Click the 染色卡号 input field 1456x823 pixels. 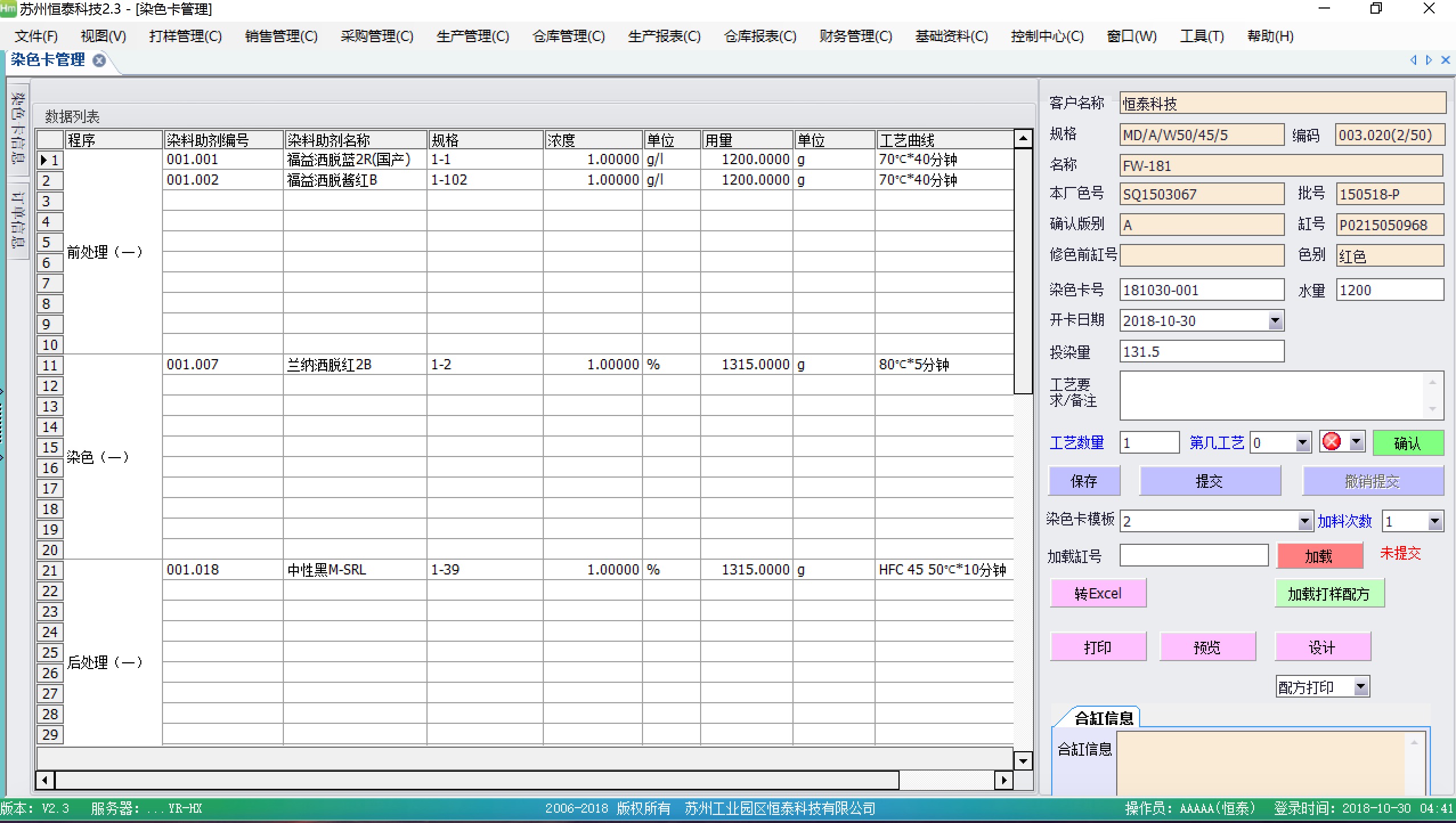pos(1201,290)
